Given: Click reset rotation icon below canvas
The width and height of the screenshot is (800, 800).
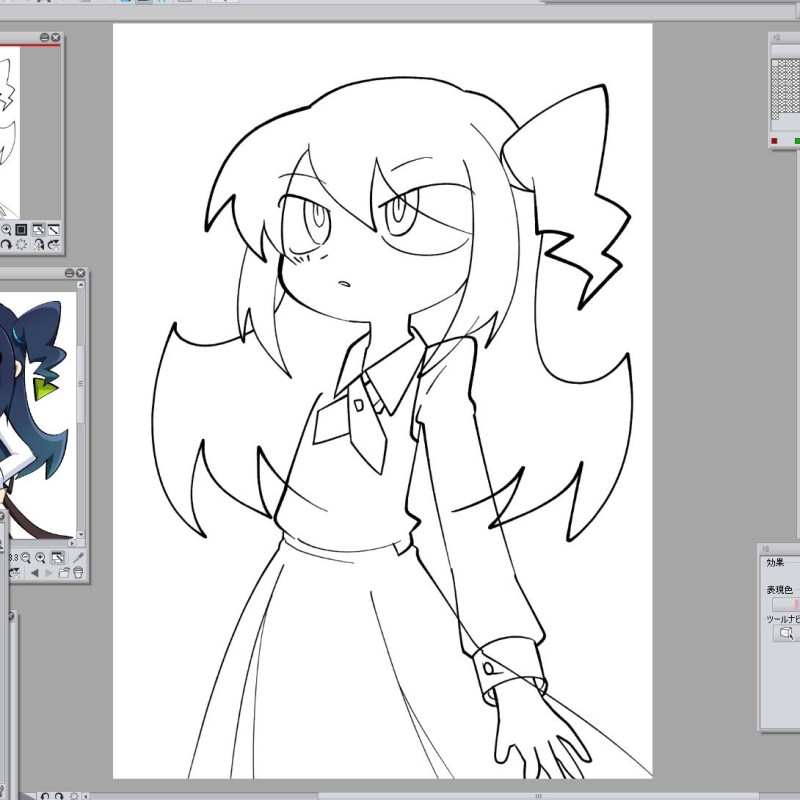Looking at the screenshot, I should point(74,796).
